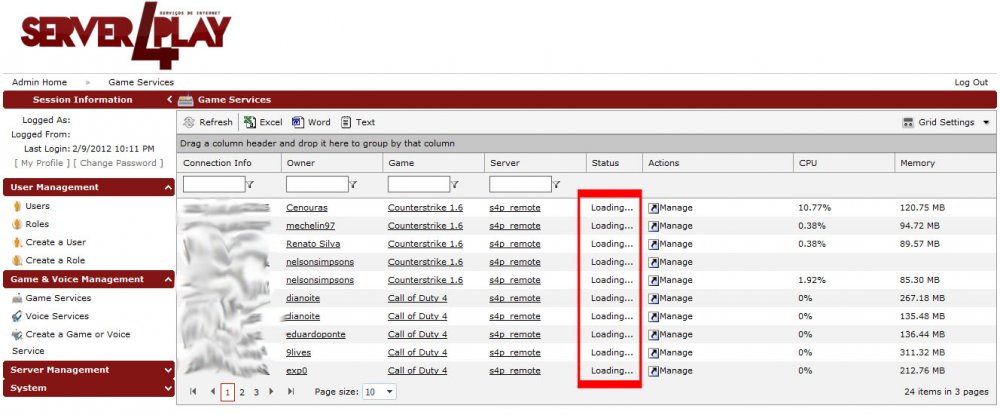Click the Refresh icon in the grid toolbar
Screen dimensions: 1000x415
(x=189, y=122)
